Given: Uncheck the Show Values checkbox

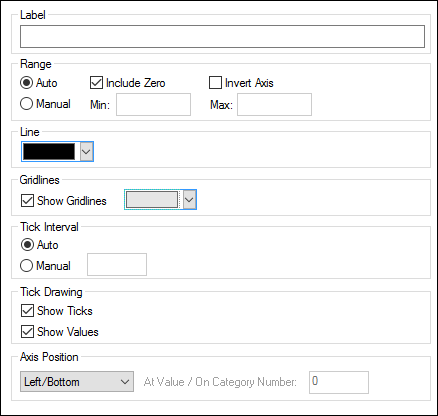Looking at the screenshot, I should (27, 332).
